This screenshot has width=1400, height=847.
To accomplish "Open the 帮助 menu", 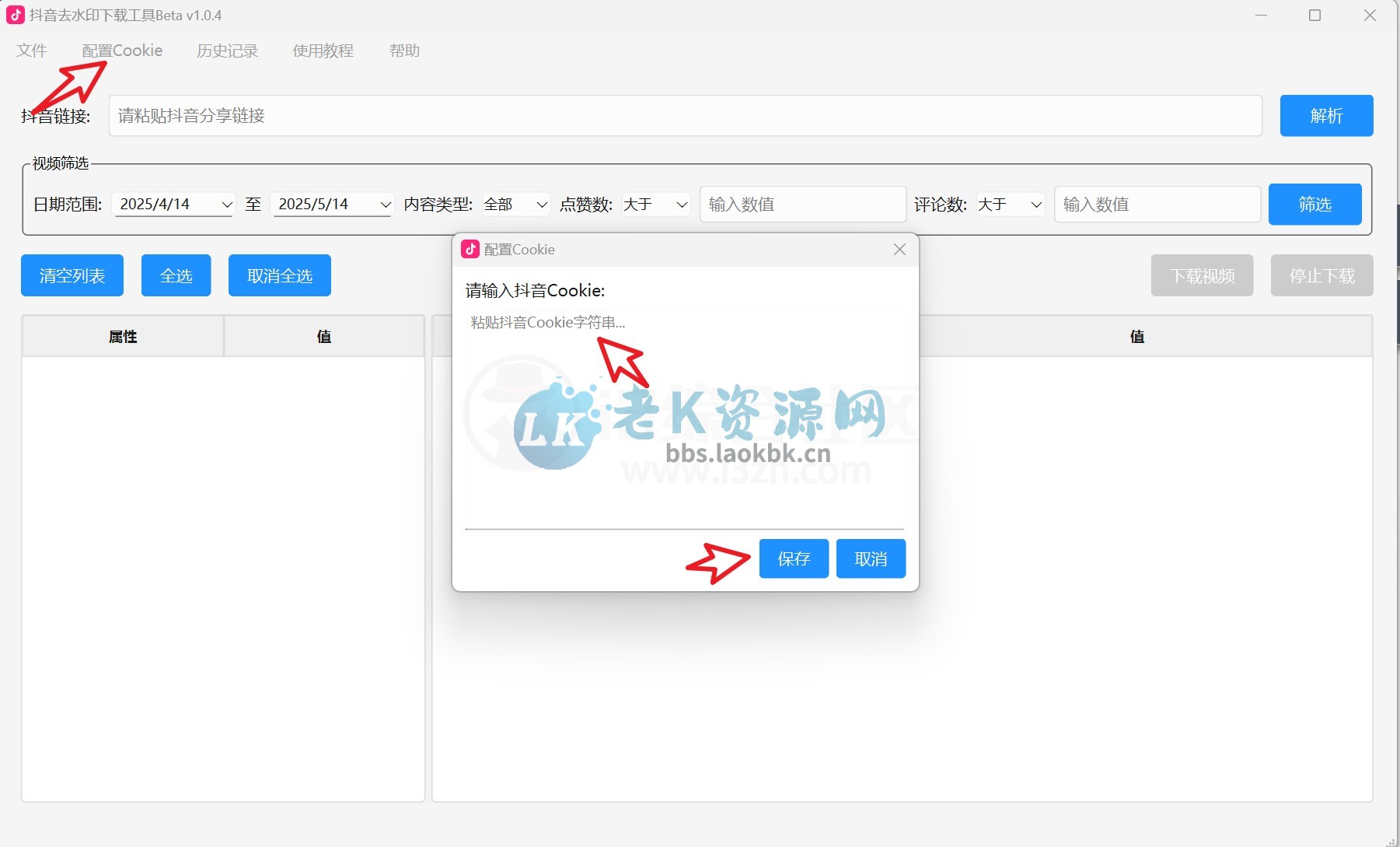I will pos(404,51).
